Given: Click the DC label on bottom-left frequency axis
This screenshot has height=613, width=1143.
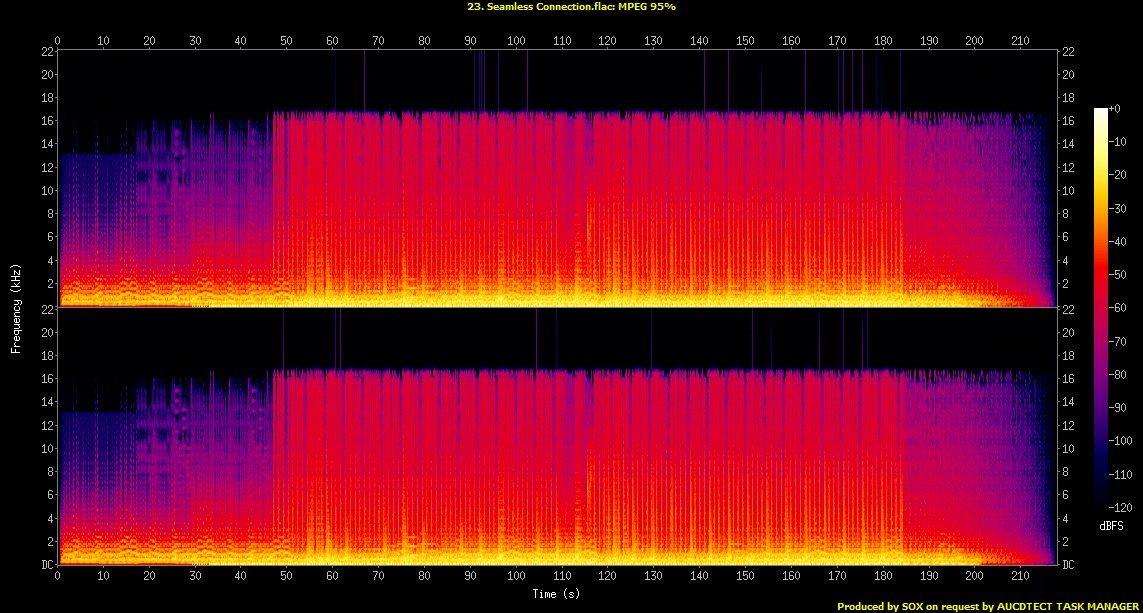Looking at the screenshot, I should (46, 564).
